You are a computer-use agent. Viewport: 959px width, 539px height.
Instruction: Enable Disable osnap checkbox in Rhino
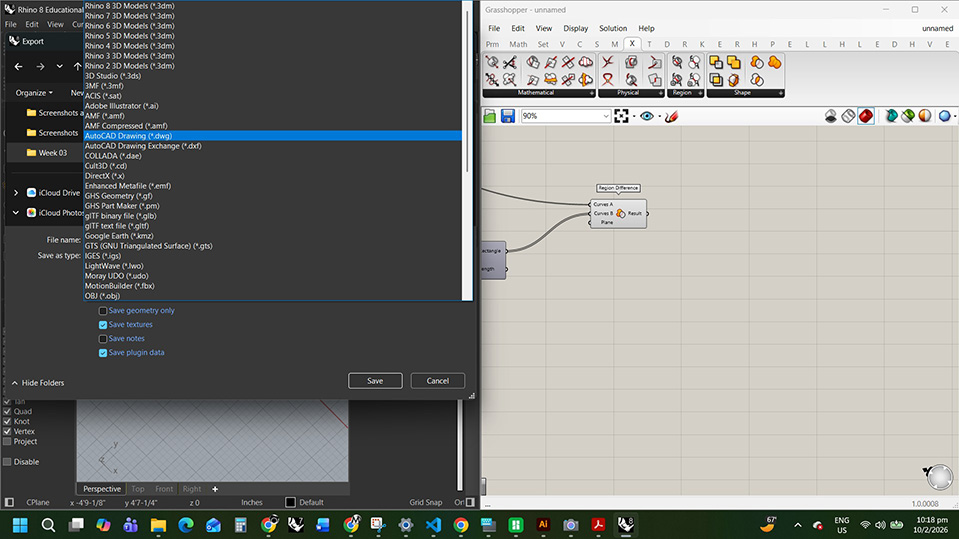(x=7, y=462)
